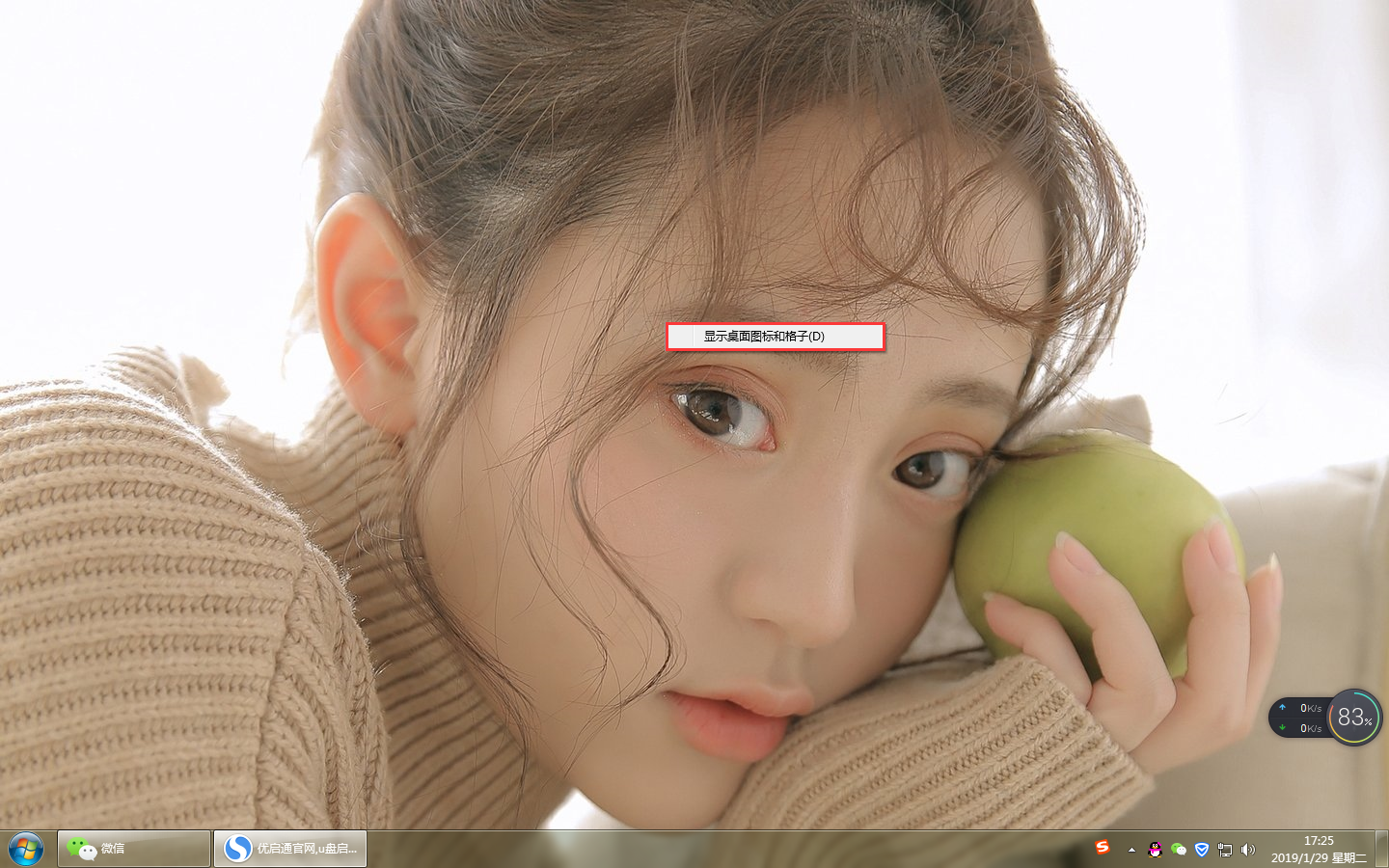
Task: Click the download speed 0K/s reading
Action: pyautogui.click(x=1310, y=728)
